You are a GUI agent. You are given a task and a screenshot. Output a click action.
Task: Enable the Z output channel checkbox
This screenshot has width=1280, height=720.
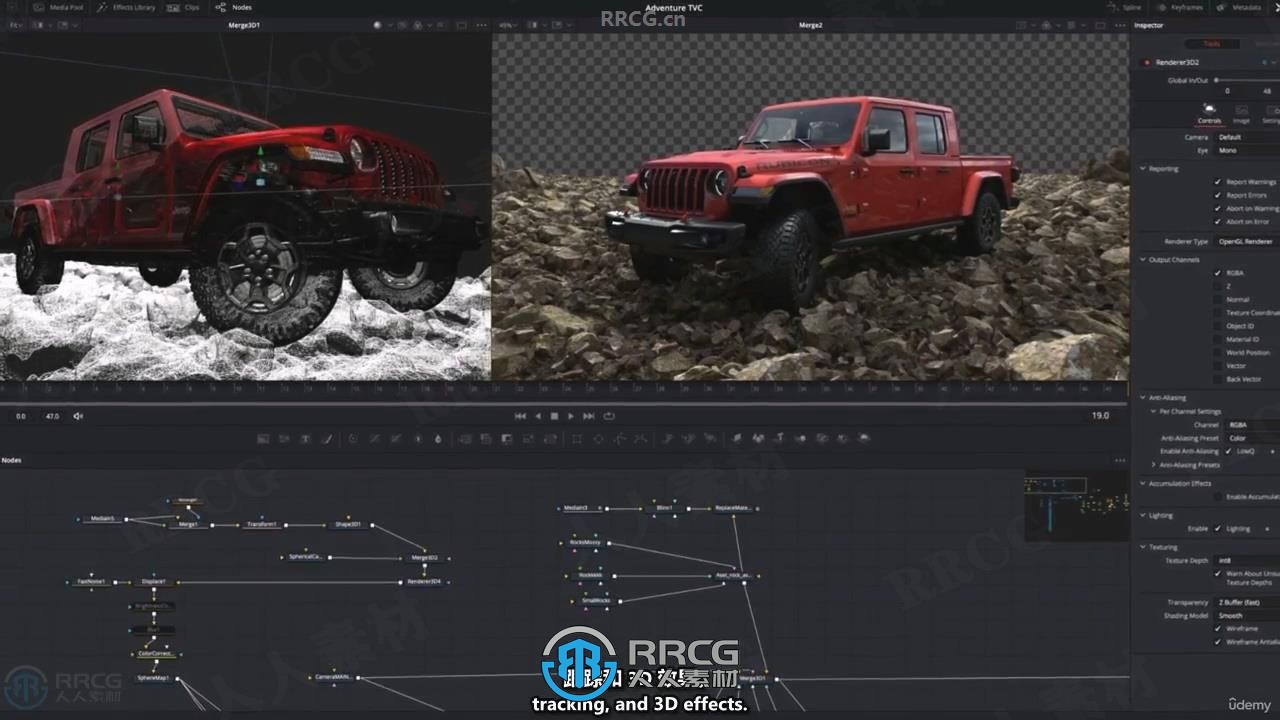[x=1217, y=286]
